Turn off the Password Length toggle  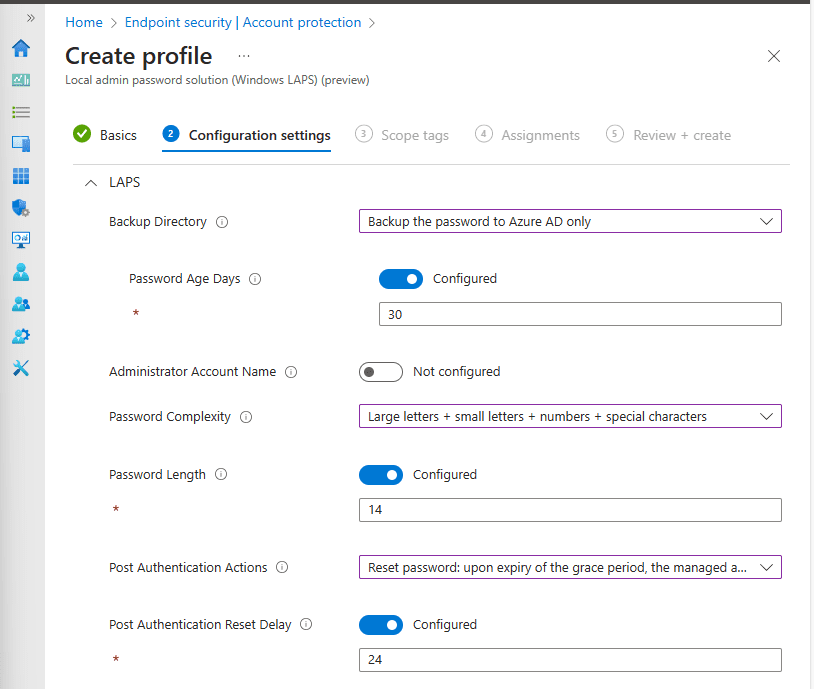pyautogui.click(x=381, y=474)
